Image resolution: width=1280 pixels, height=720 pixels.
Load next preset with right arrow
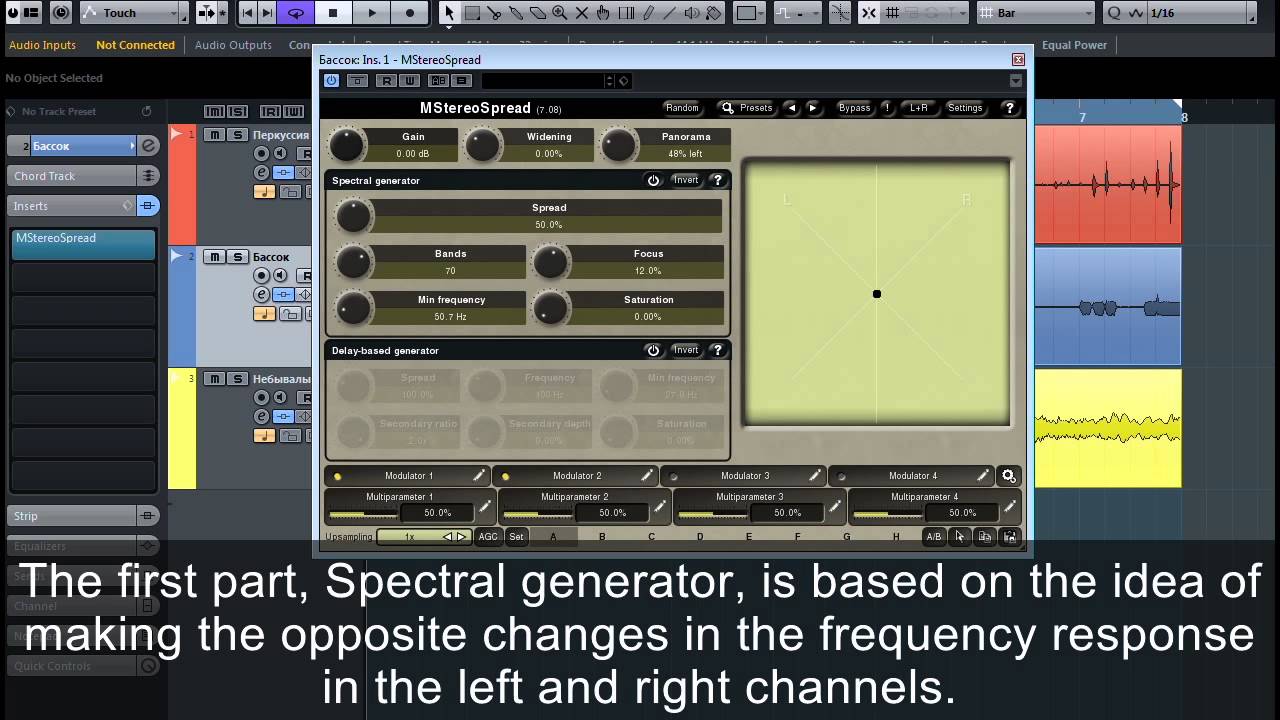point(813,108)
